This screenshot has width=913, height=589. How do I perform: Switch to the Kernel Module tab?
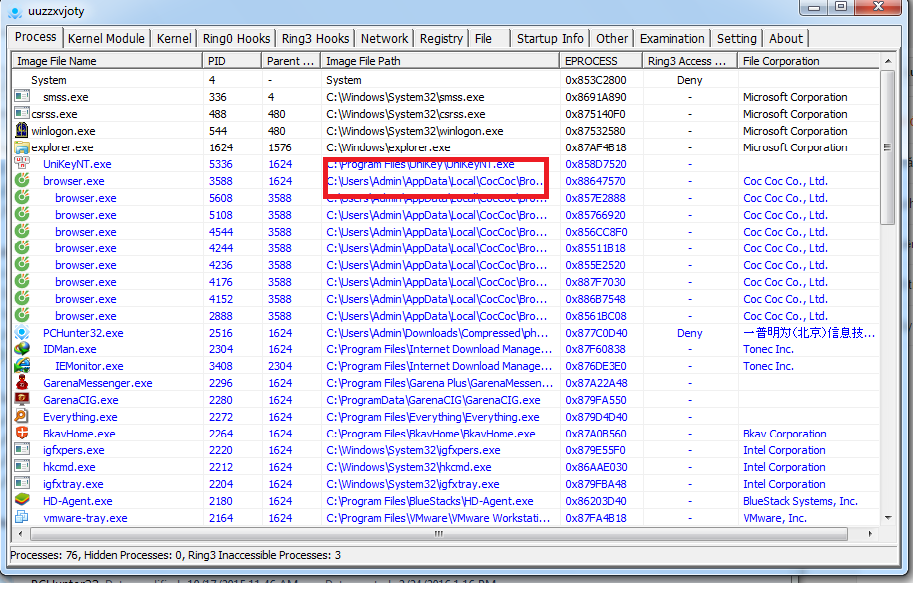coord(106,39)
